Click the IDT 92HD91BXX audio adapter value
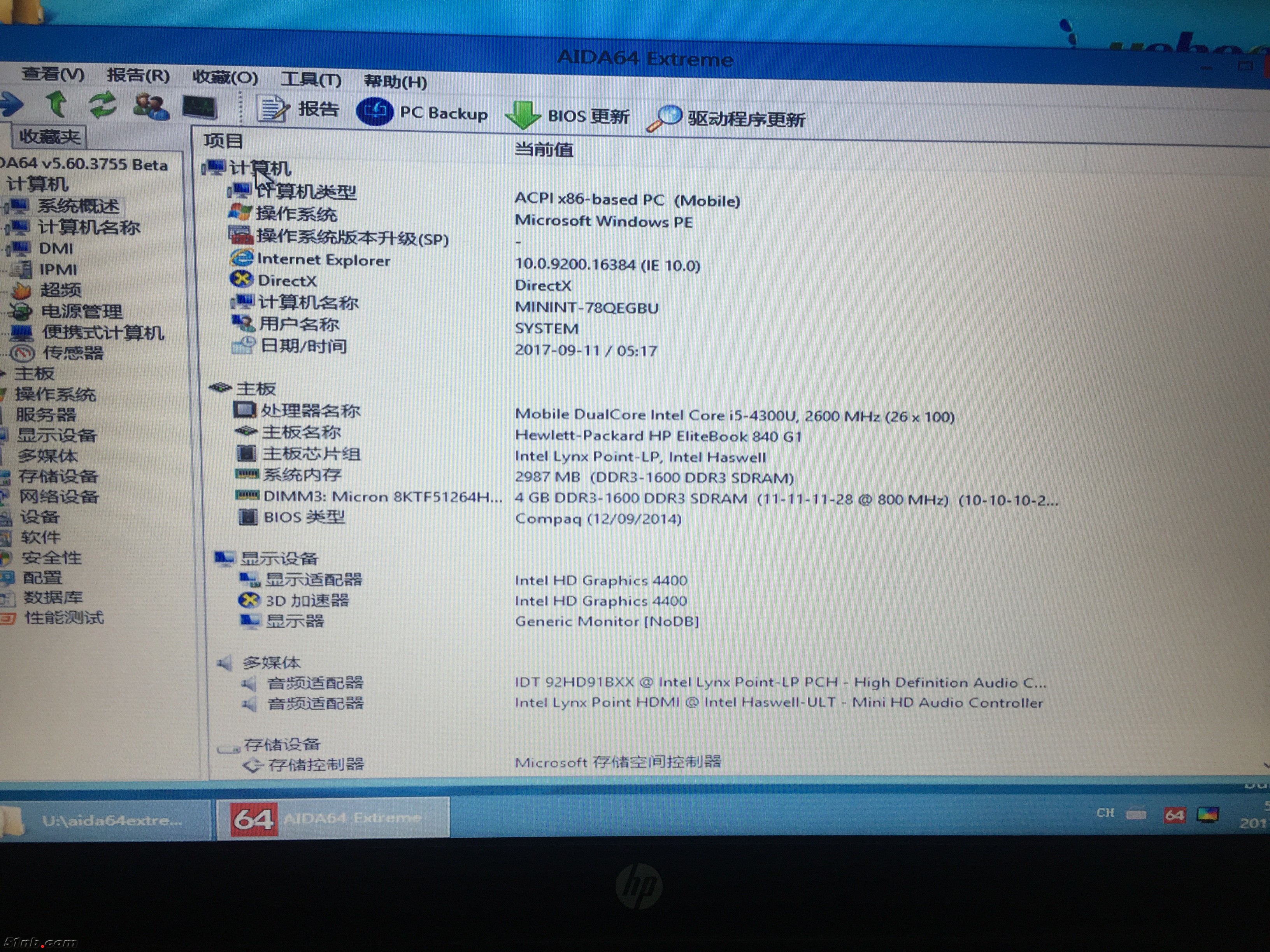 (781, 682)
